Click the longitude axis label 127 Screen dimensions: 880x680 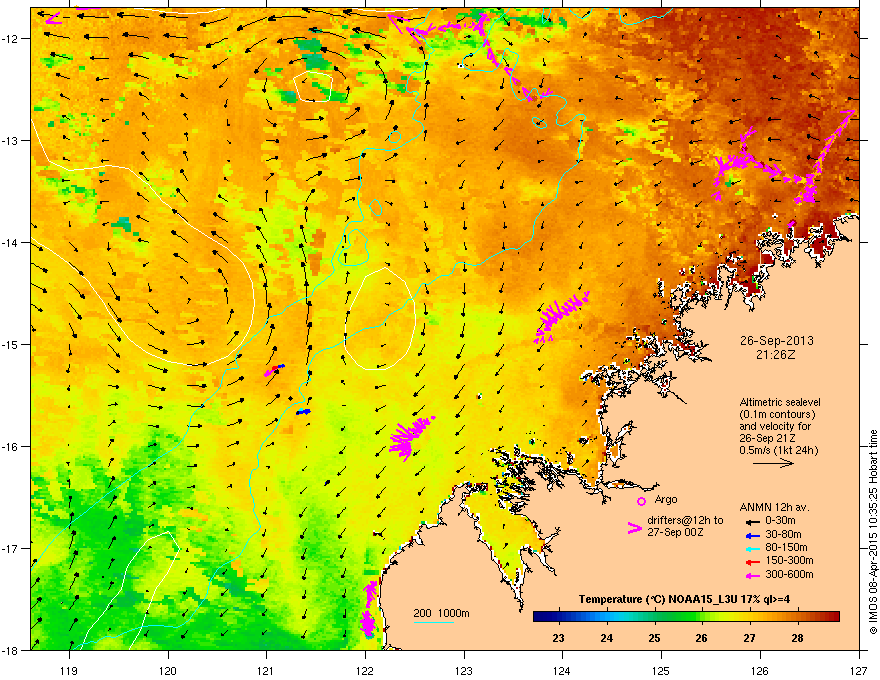[x=859, y=670]
